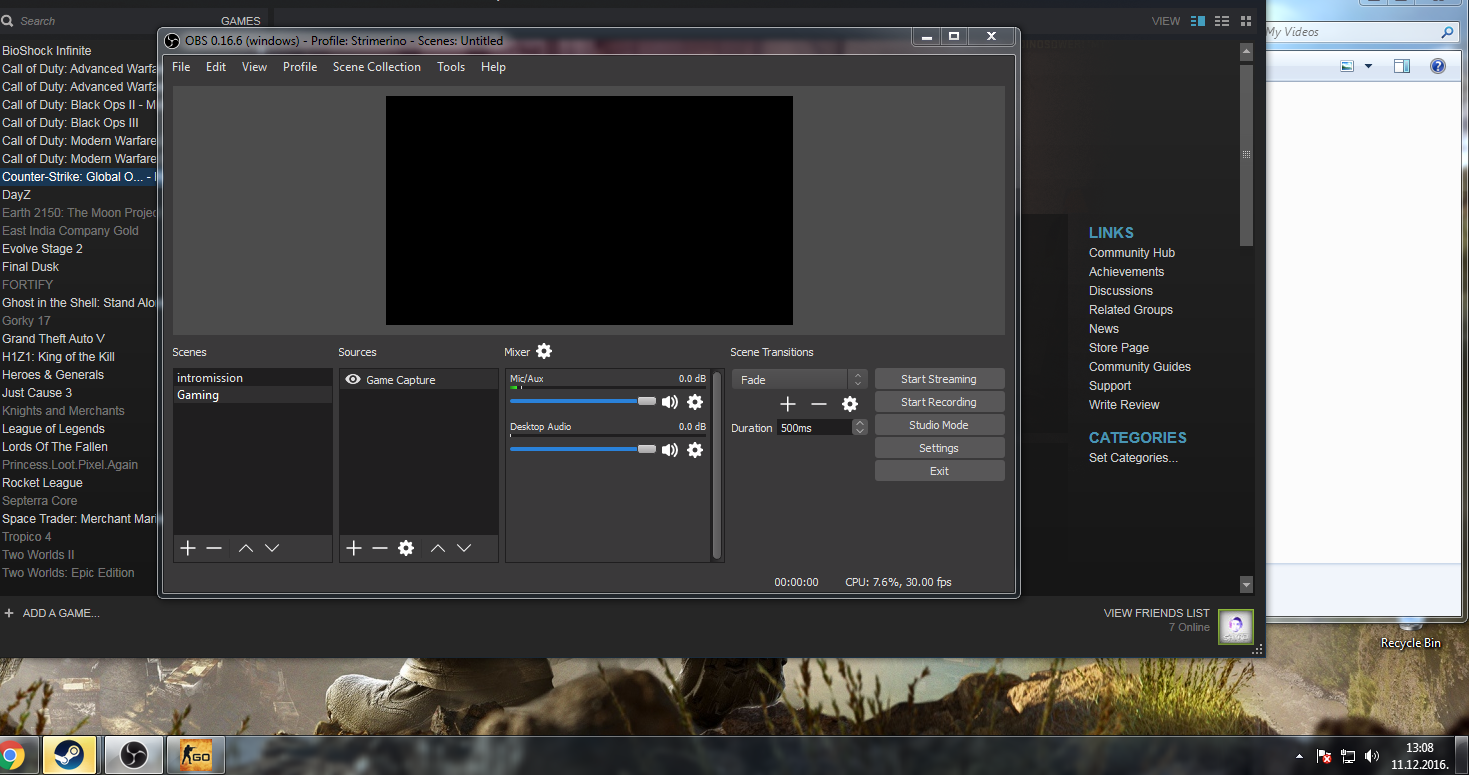
Task: Click ADD A GAME in Steam
Action: click(52, 613)
